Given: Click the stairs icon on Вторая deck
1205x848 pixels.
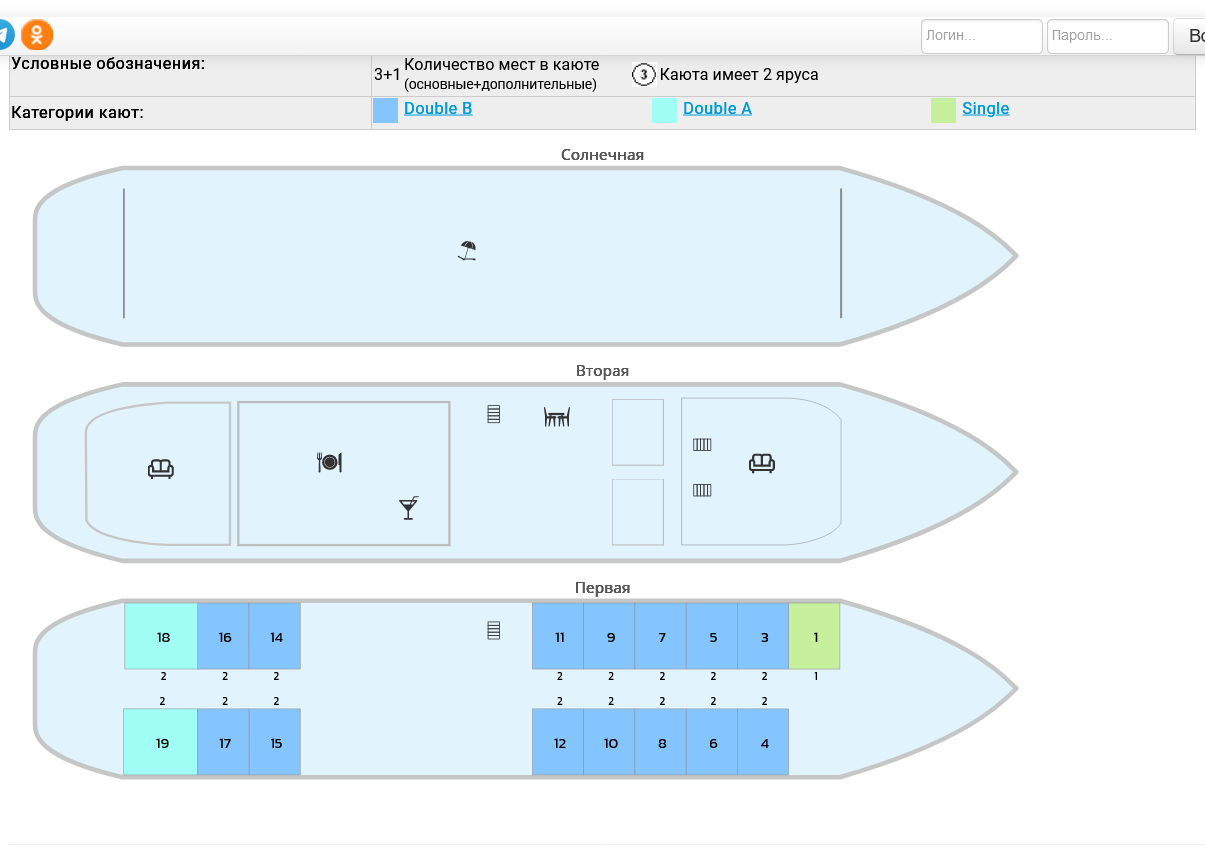Looking at the screenshot, I should pos(493,414).
